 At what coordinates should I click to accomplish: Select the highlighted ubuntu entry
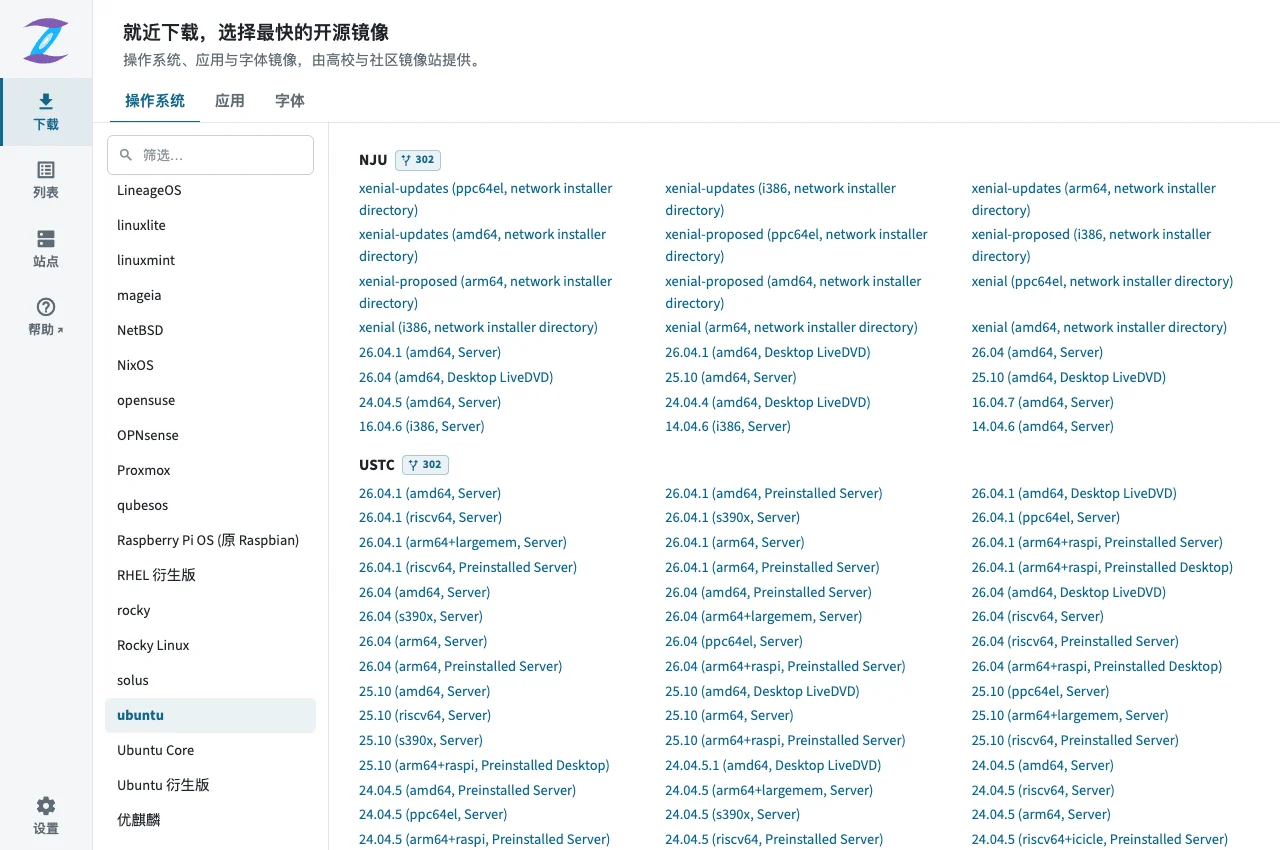click(x=210, y=715)
